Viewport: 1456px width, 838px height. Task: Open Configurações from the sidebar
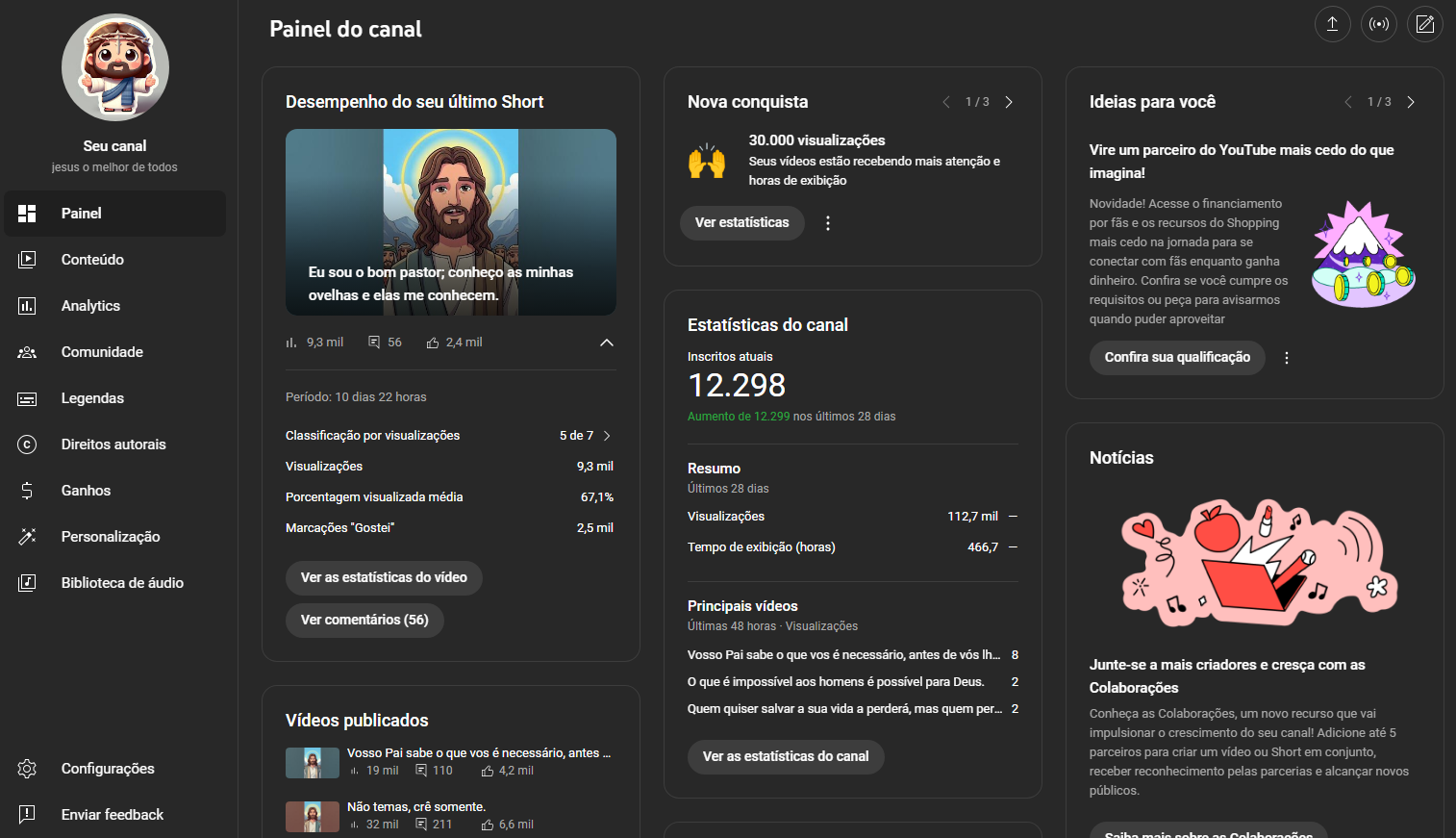click(x=107, y=769)
